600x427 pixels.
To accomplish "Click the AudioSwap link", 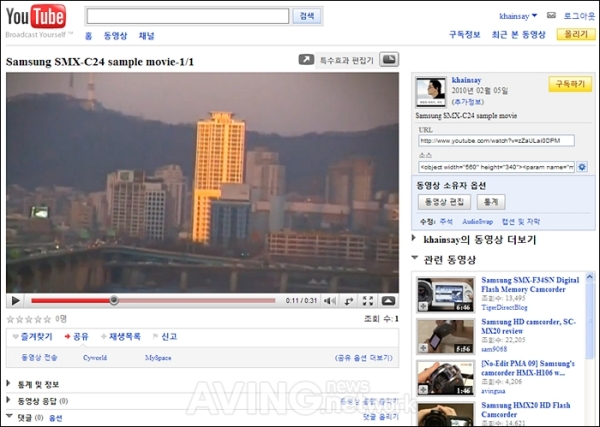I will [478, 222].
